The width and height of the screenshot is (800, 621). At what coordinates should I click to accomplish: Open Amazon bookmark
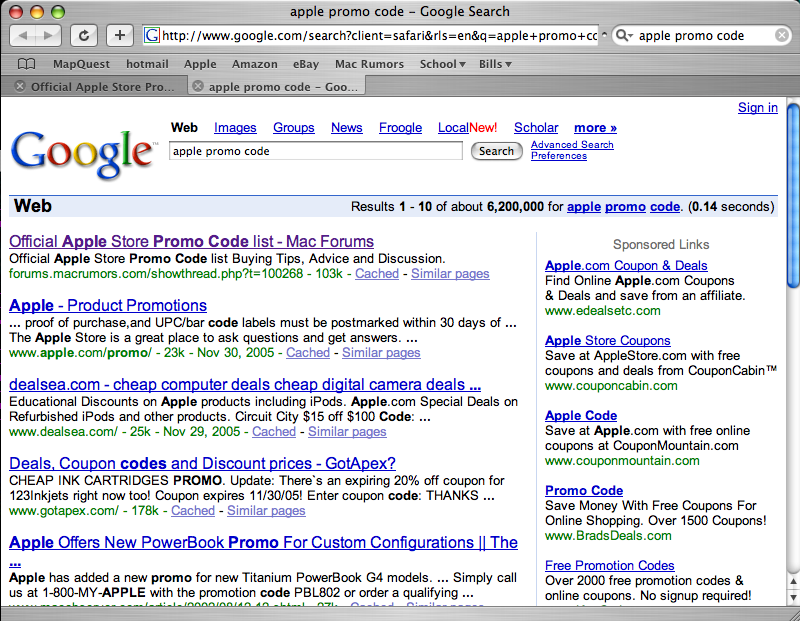click(x=255, y=64)
